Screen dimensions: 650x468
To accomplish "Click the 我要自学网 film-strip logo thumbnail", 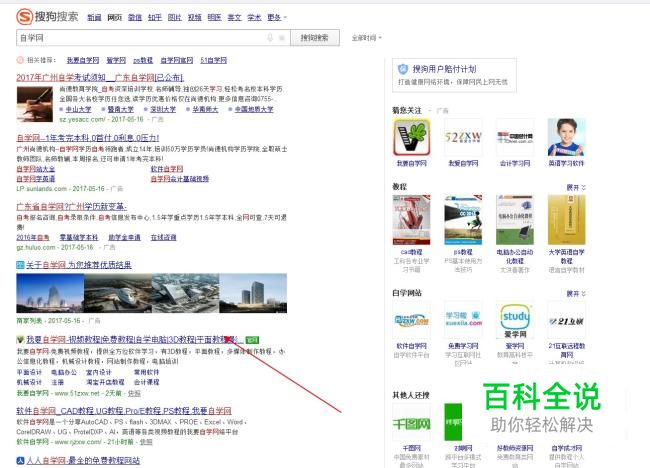I will (x=411, y=137).
